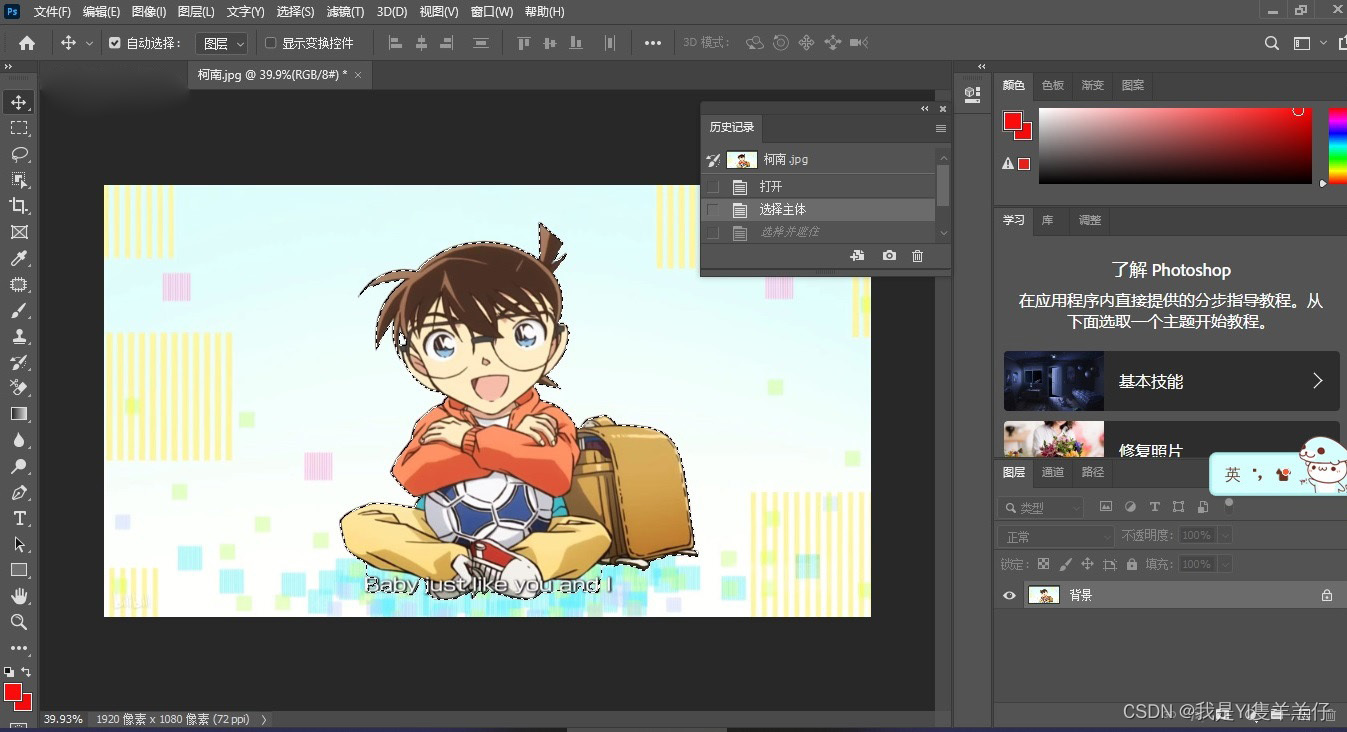Open the 填充 fill dropdown arrow
1347x732 pixels.
1225,564
